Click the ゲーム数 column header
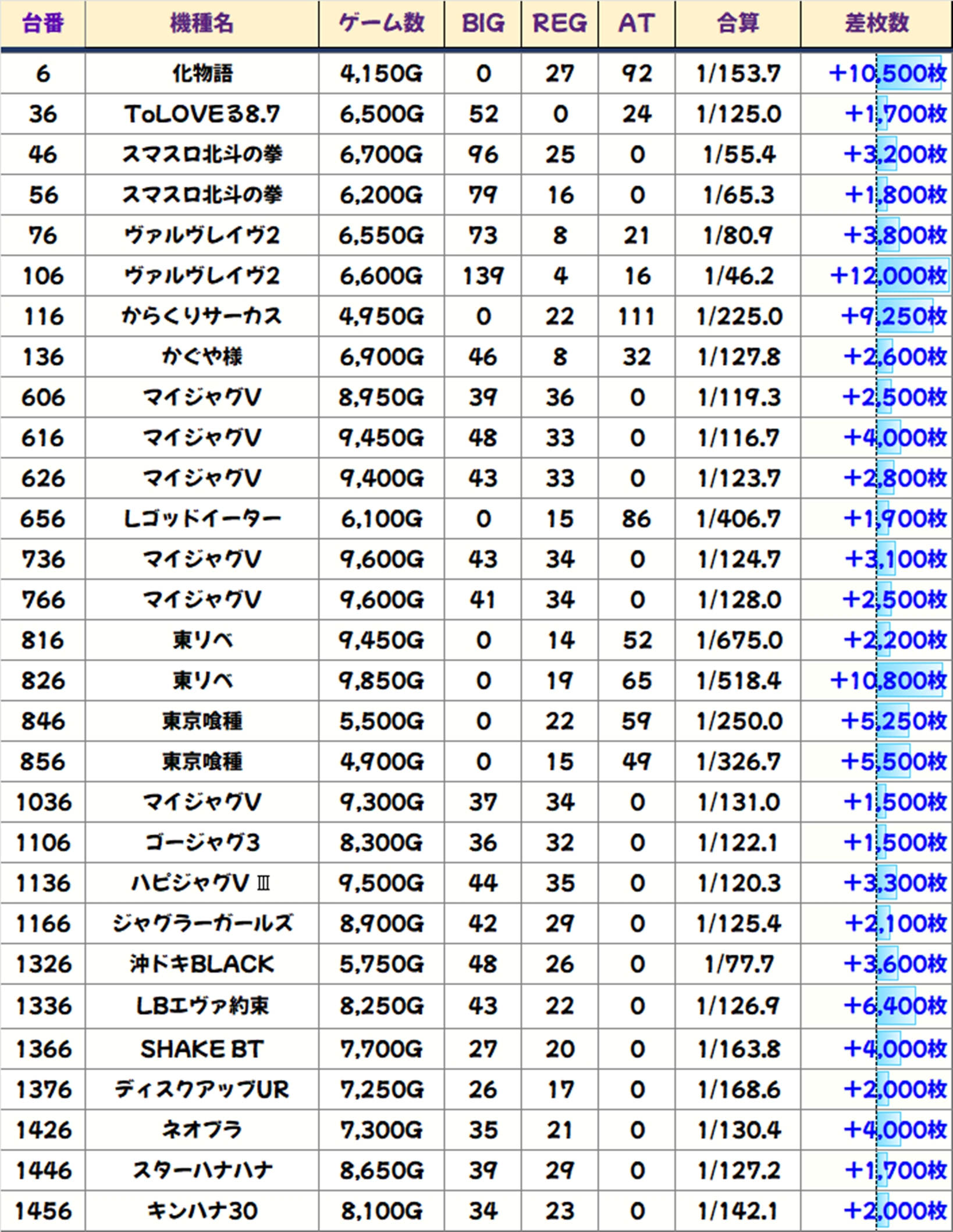Image resolution: width=953 pixels, height=1232 pixels. coord(381,24)
